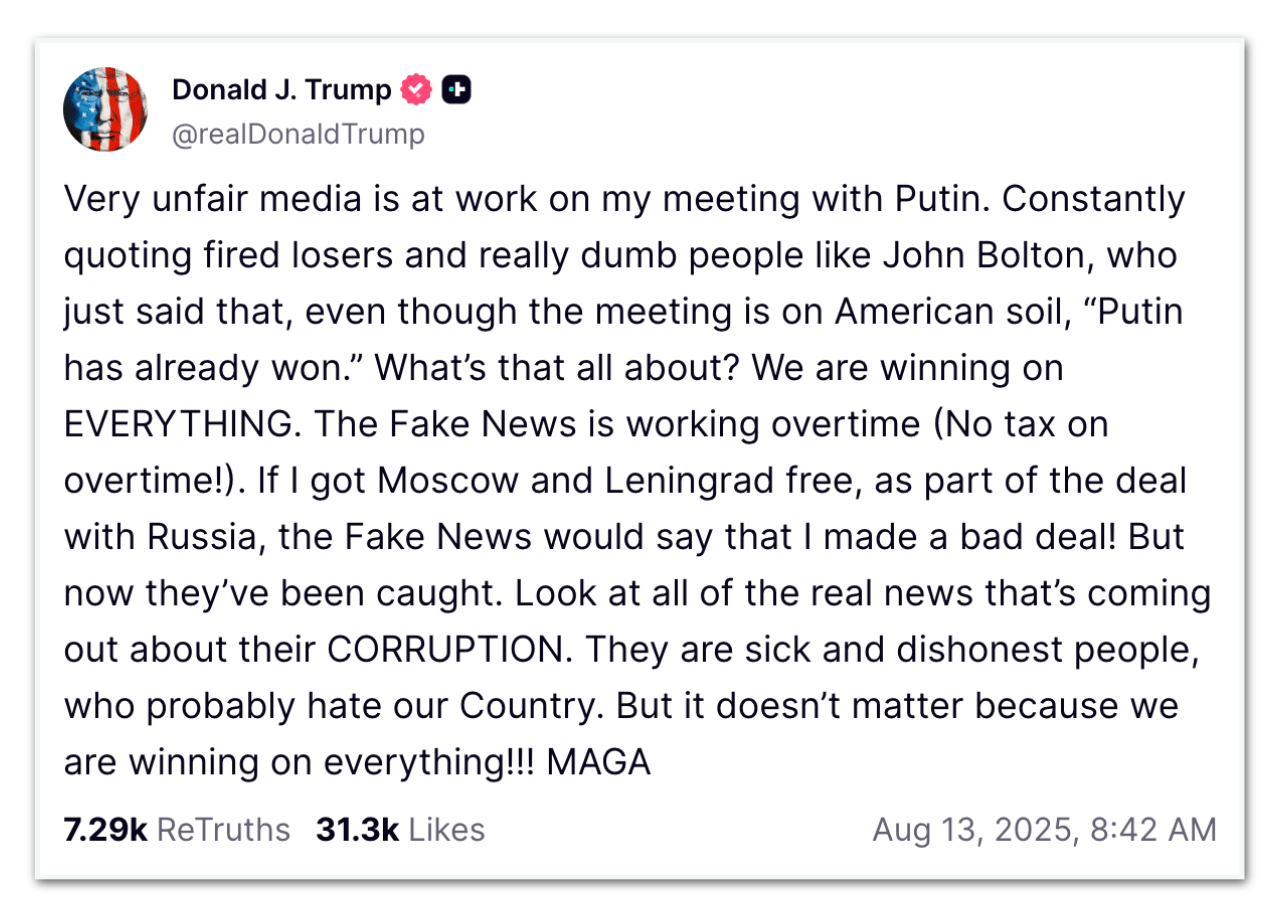Click the word Constantly in the first line
Image resolution: width=1278 pixels, height=924 pixels.
(x=1093, y=199)
